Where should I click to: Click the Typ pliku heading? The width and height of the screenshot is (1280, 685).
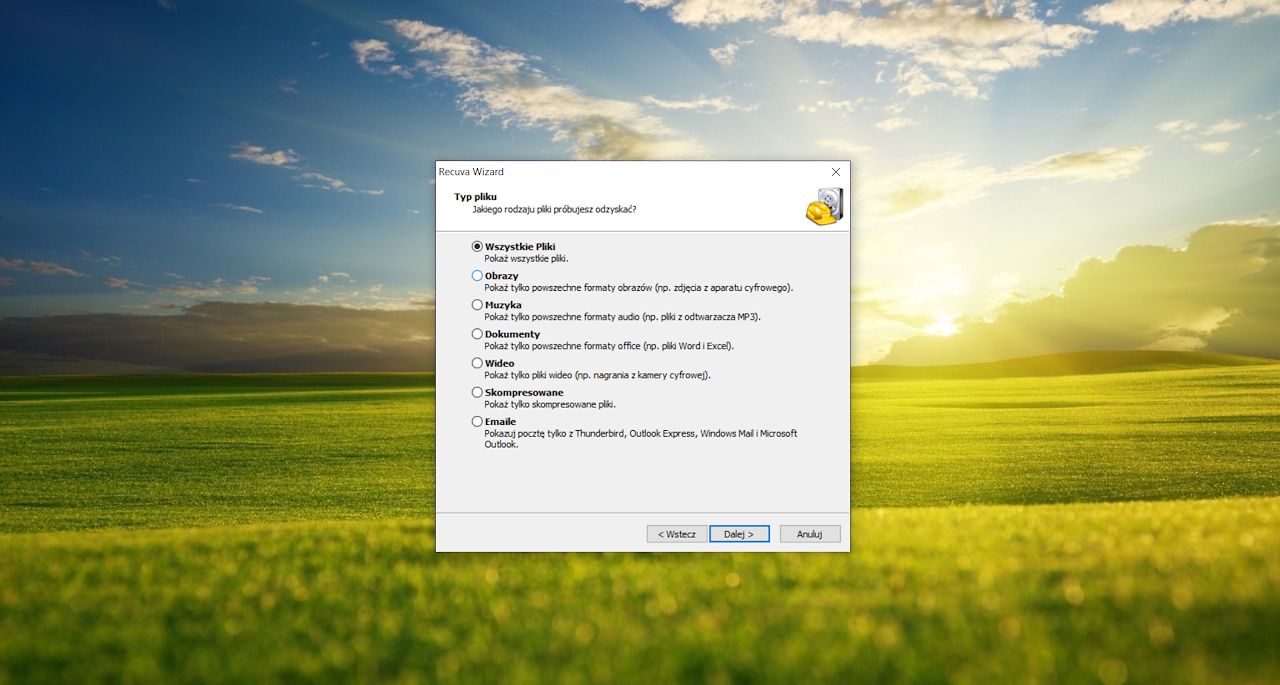pyautogui.click(x=476, y=197)
